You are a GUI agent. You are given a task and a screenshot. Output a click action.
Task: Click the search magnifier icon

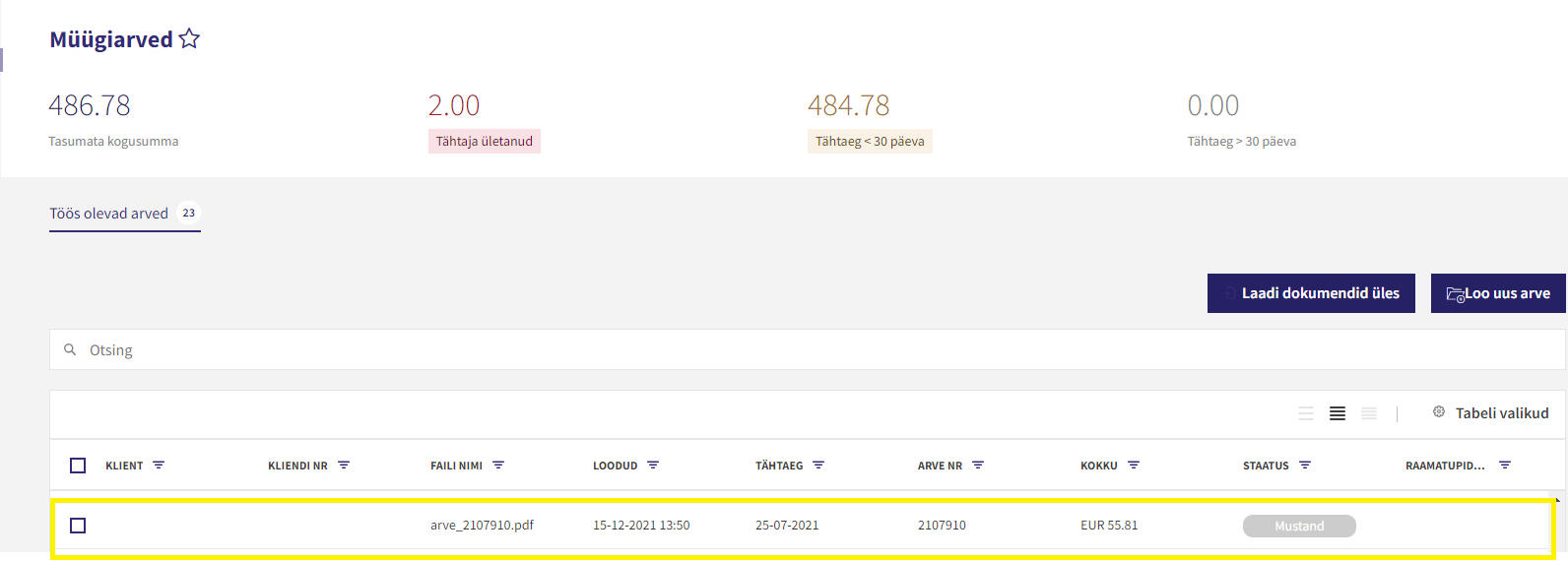[x=70, y=349]
